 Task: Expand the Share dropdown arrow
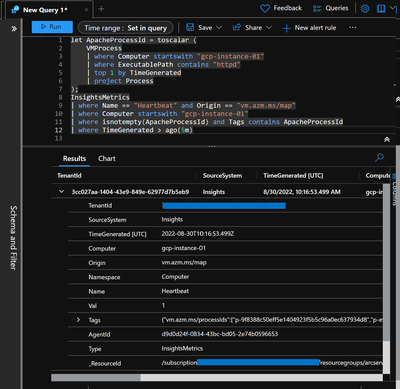click(x=269, y=28)
